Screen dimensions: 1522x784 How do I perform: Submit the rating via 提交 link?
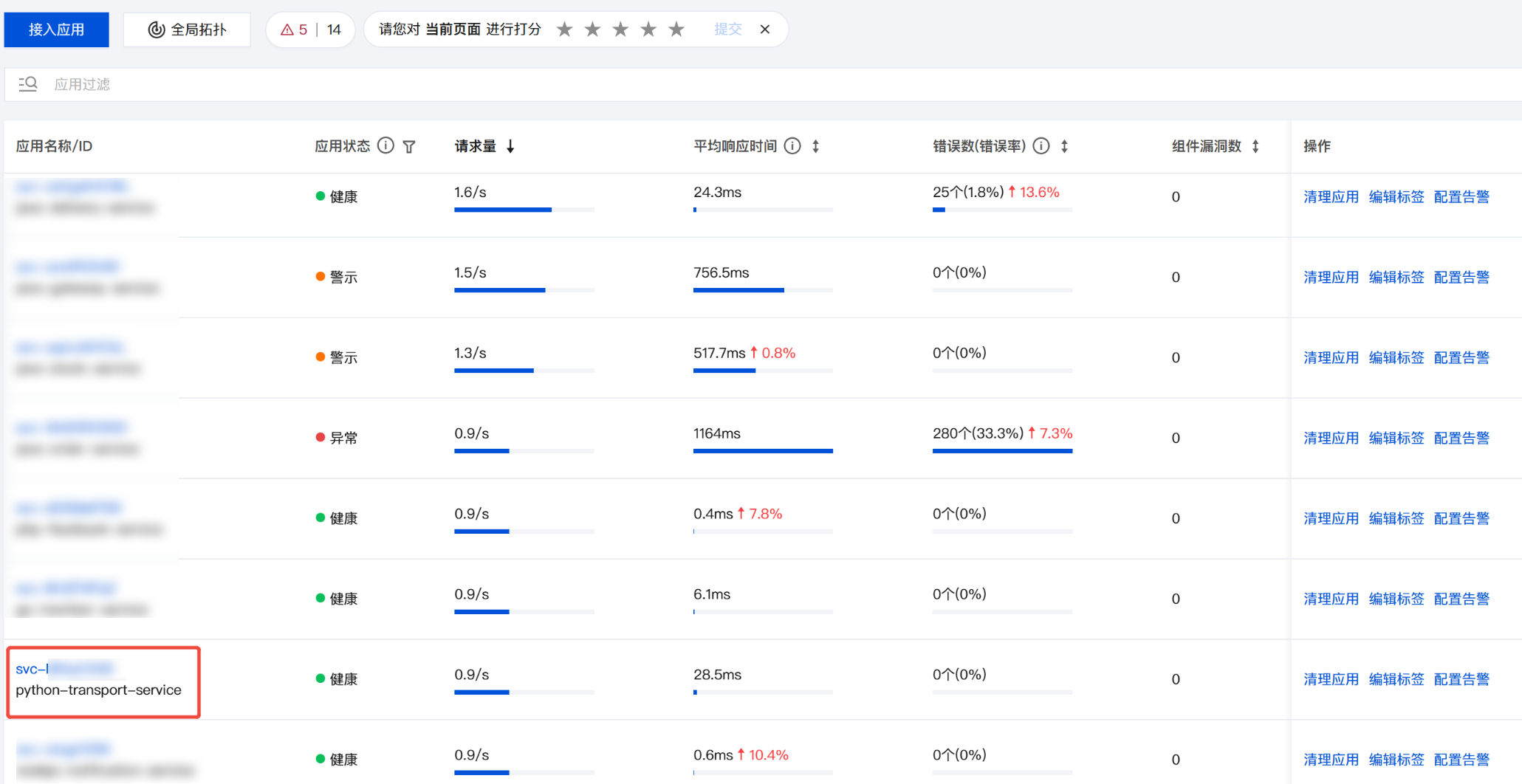[727, 30]
